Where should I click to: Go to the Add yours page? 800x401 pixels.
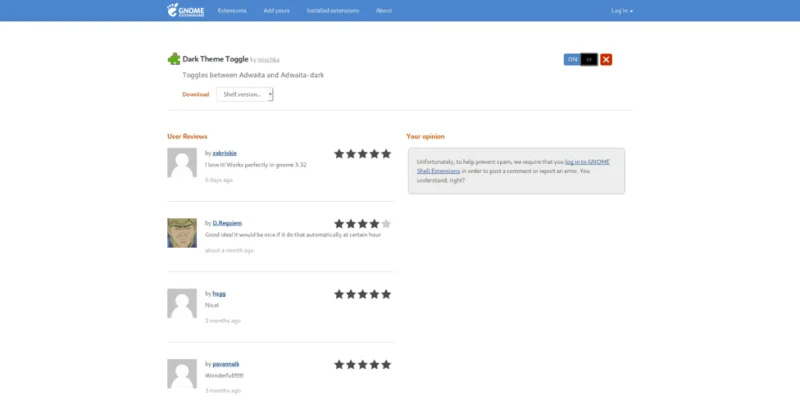tap(277, 11)
